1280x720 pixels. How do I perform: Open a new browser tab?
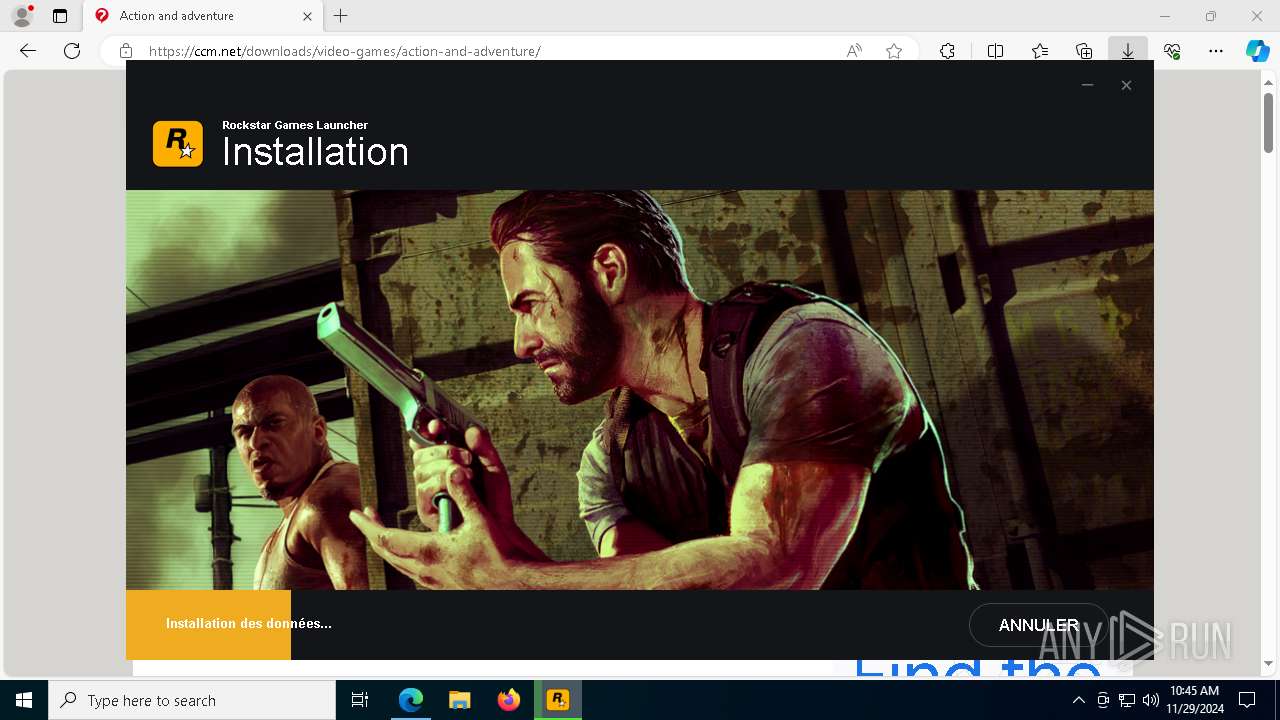coord(341,16)
